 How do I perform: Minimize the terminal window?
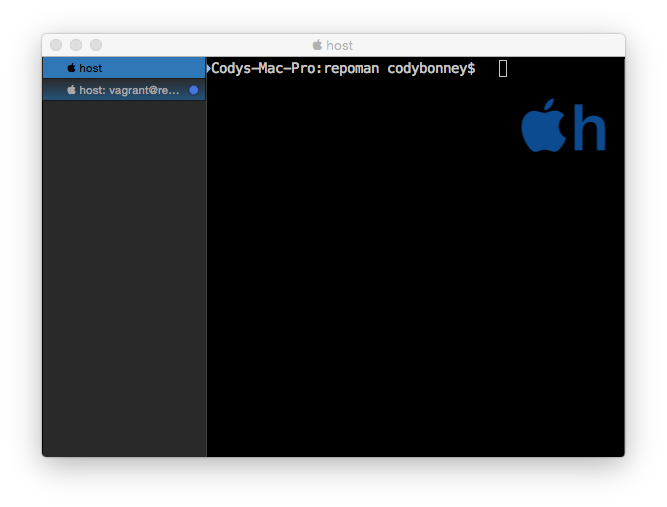(76, 45)
